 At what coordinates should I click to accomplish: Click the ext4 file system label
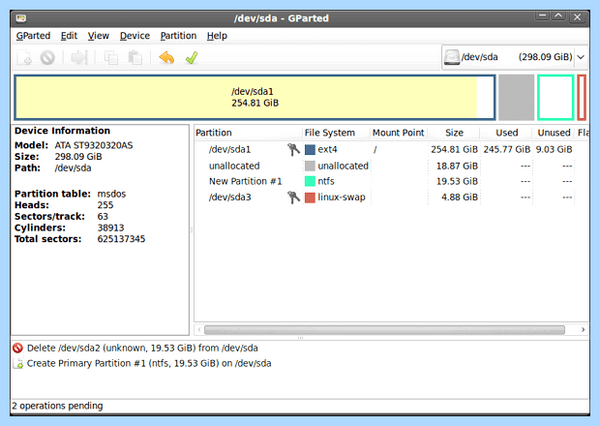[327, 149]
